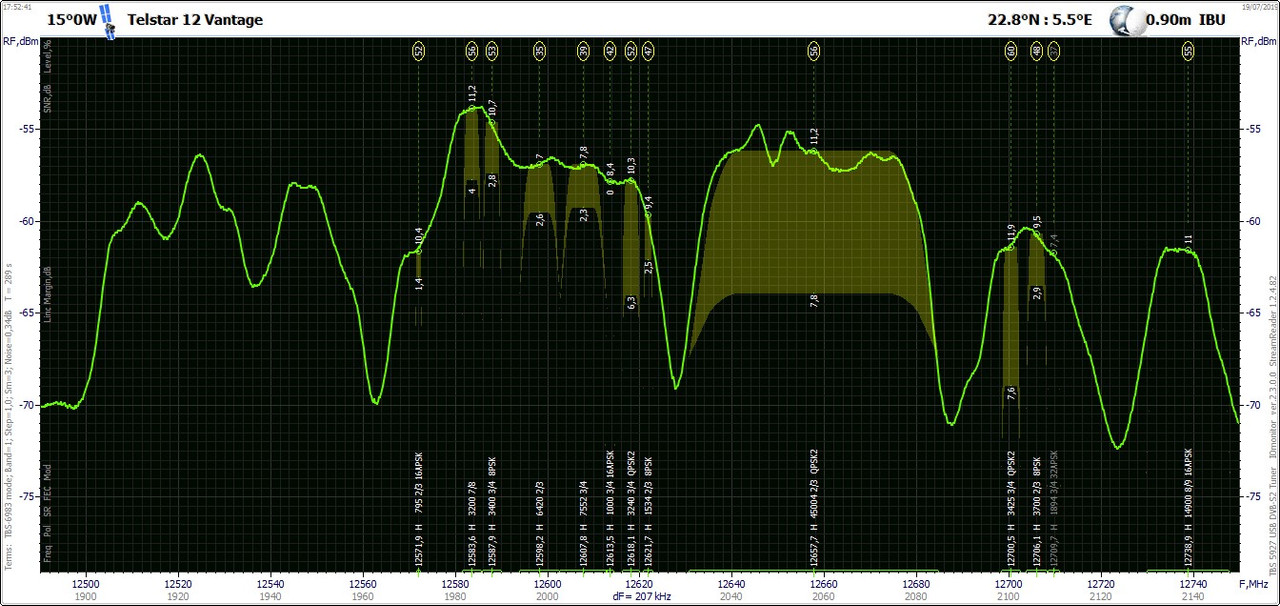Select the satellite name Telstar 12 Vantage

coord(195,19)
